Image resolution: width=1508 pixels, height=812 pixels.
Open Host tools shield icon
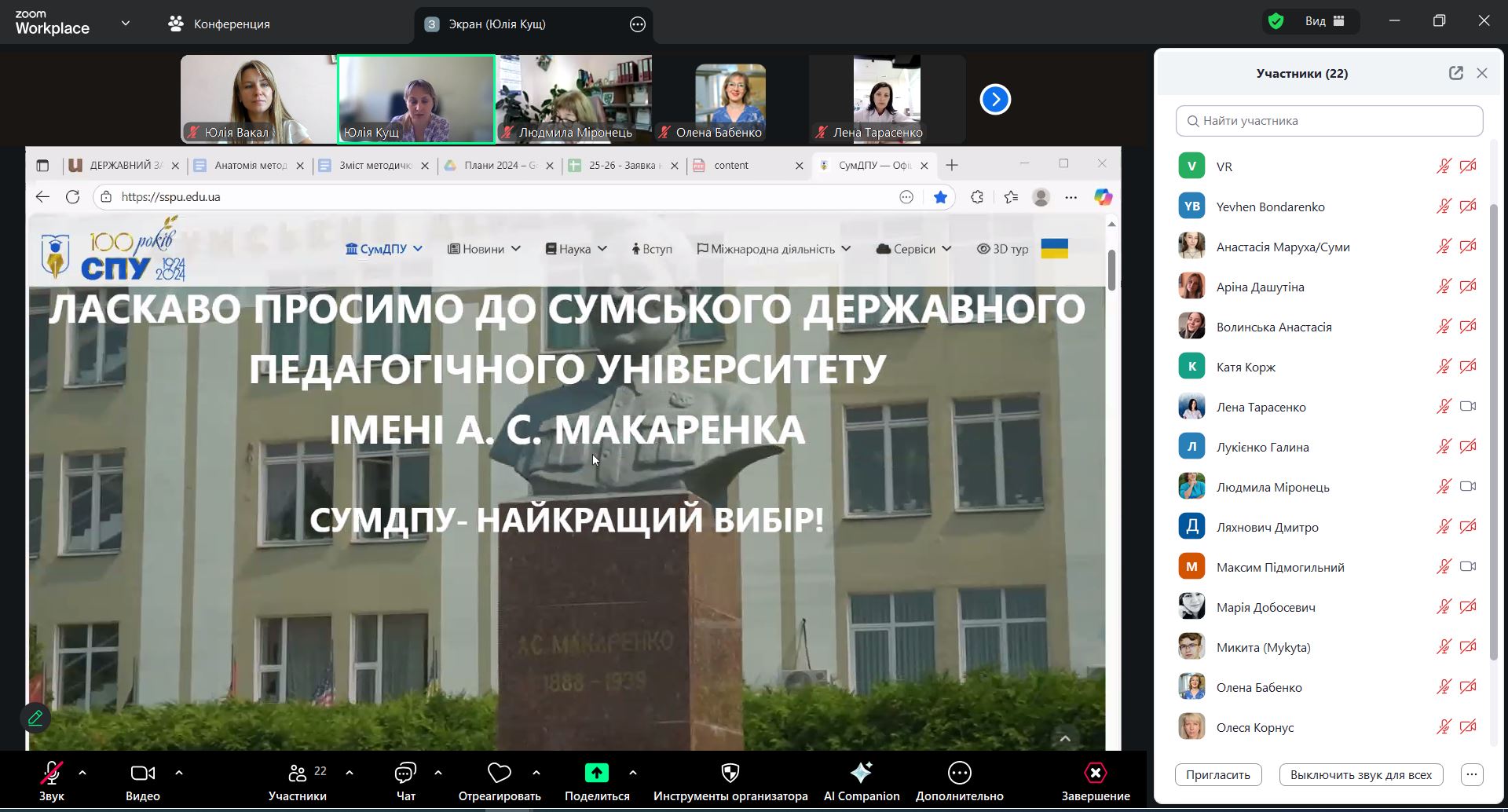point(730,774)
